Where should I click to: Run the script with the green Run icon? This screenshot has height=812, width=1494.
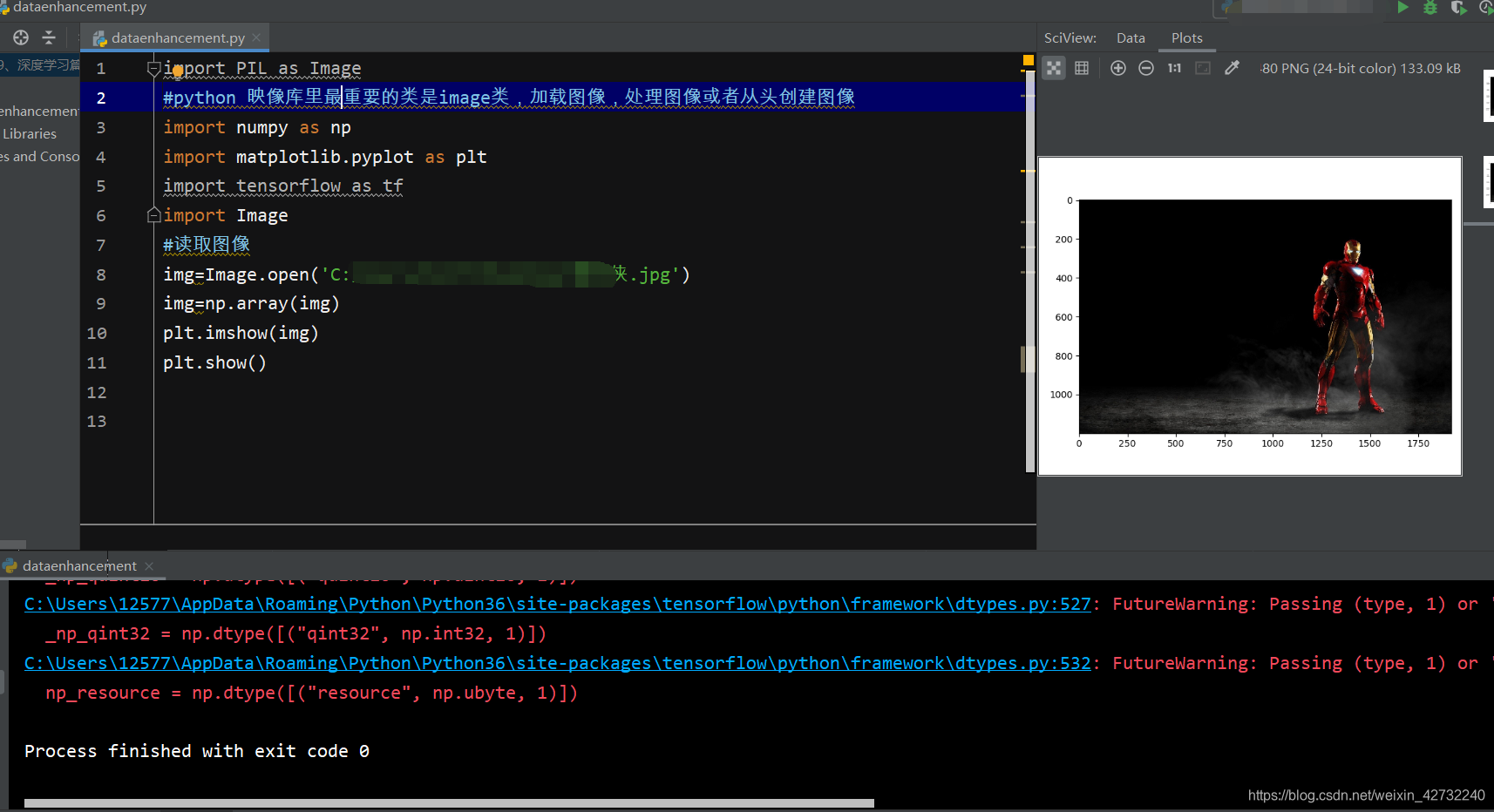pos(1403,8)
